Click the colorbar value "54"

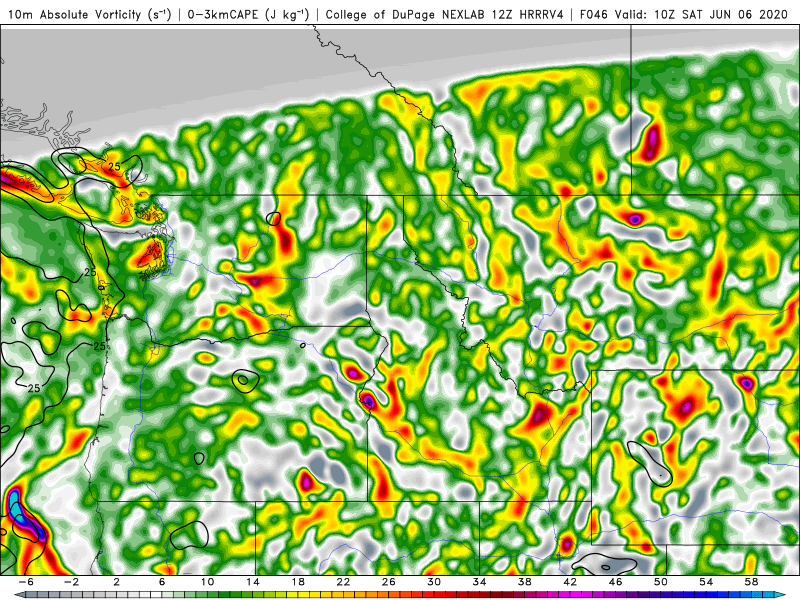(706, 582)
